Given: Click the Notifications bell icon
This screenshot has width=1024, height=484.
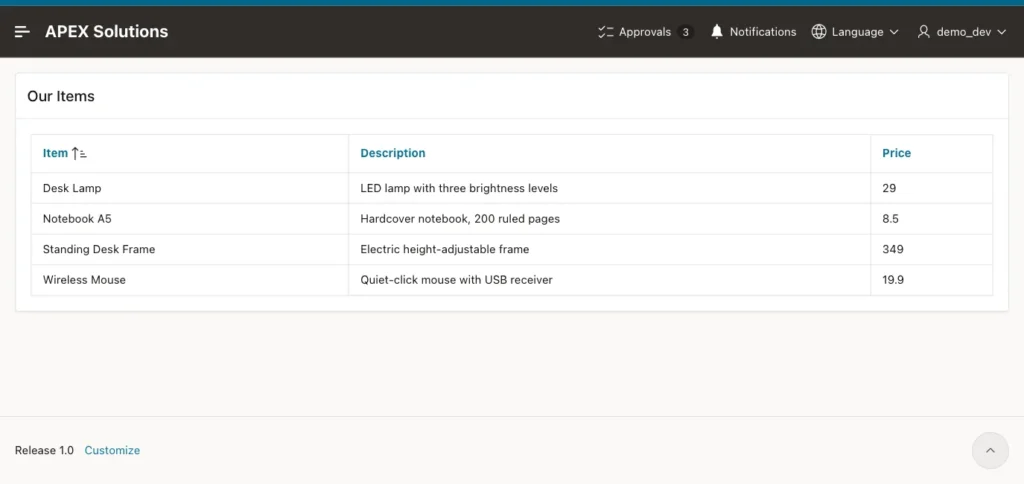Looking at the screenshot, I should (x=717, y=31).
